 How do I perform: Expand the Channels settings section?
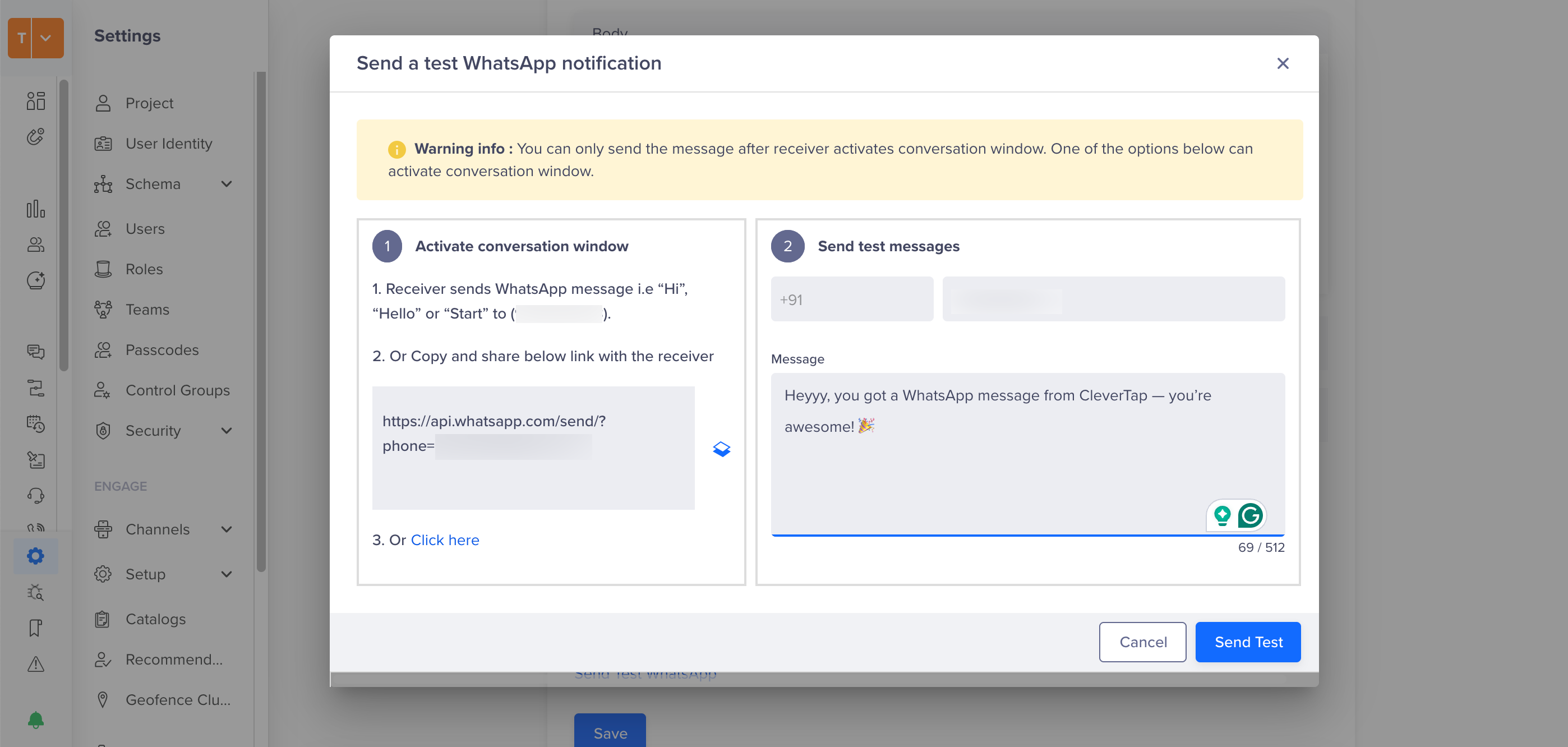227,529
